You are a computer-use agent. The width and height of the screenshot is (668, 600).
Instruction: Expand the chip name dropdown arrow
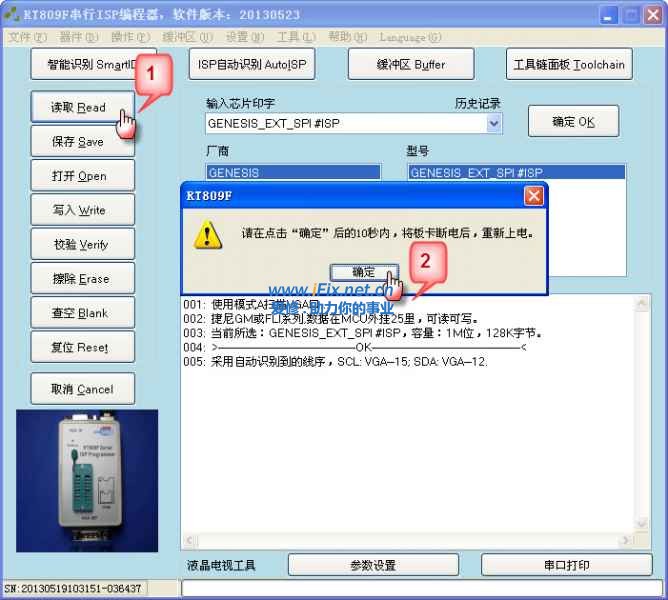493,124
